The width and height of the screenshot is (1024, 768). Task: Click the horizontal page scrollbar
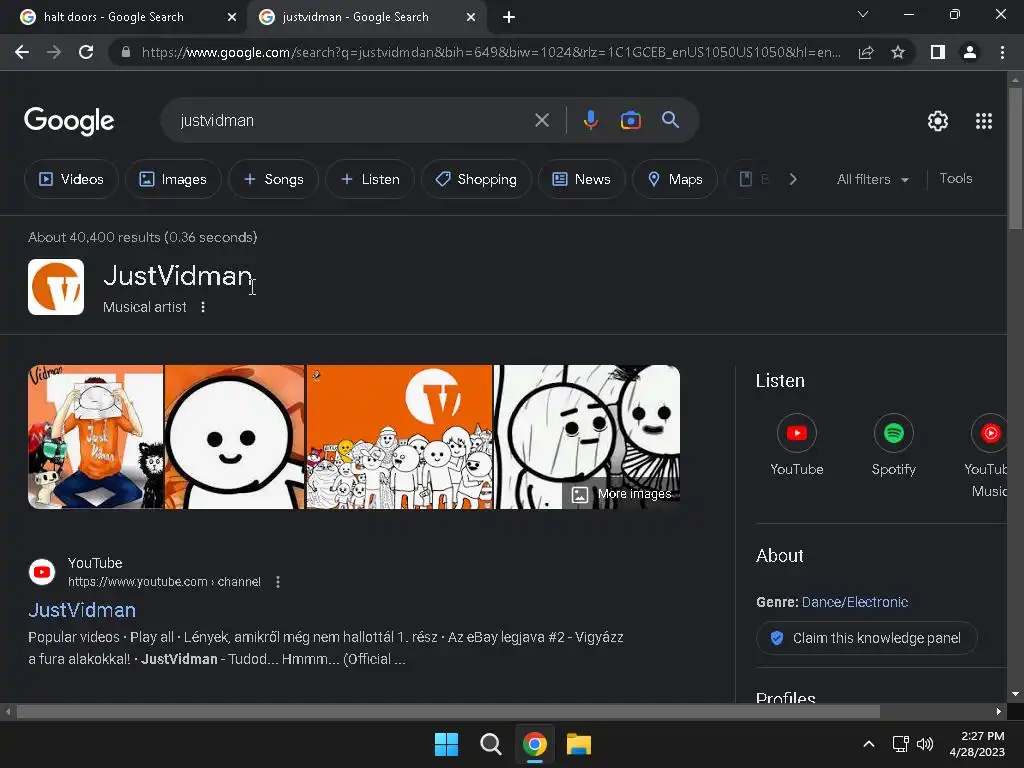coord(448,711)
